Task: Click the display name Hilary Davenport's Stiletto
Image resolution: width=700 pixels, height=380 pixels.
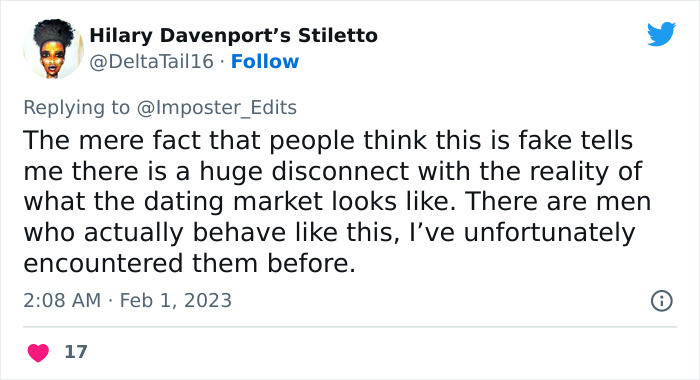Action: pyautogui.click(x=233, y=36)
